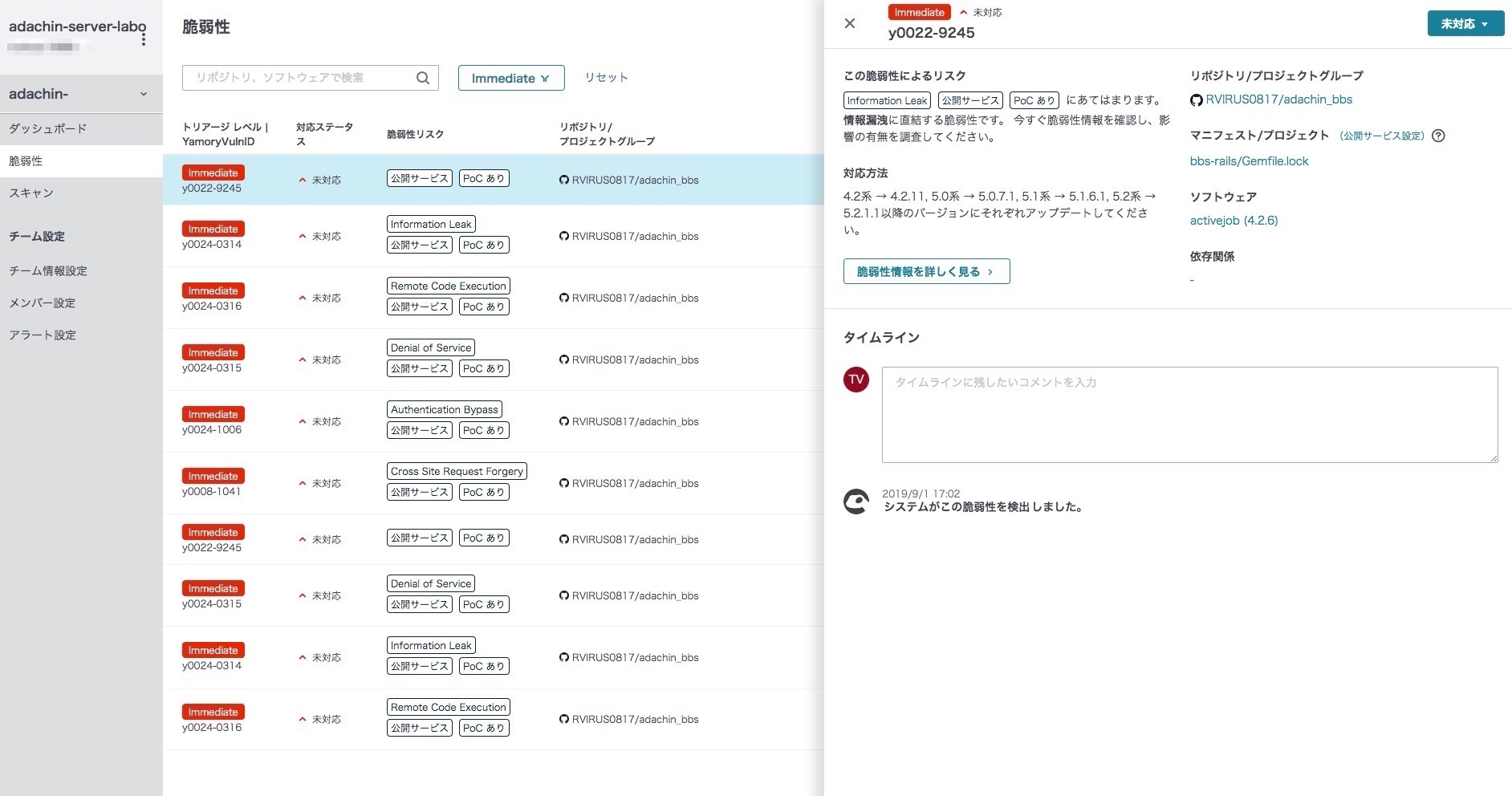Click the system logo in the timeline
The width and height of the screenshot is (1512, 796).
tap(856, 502)
